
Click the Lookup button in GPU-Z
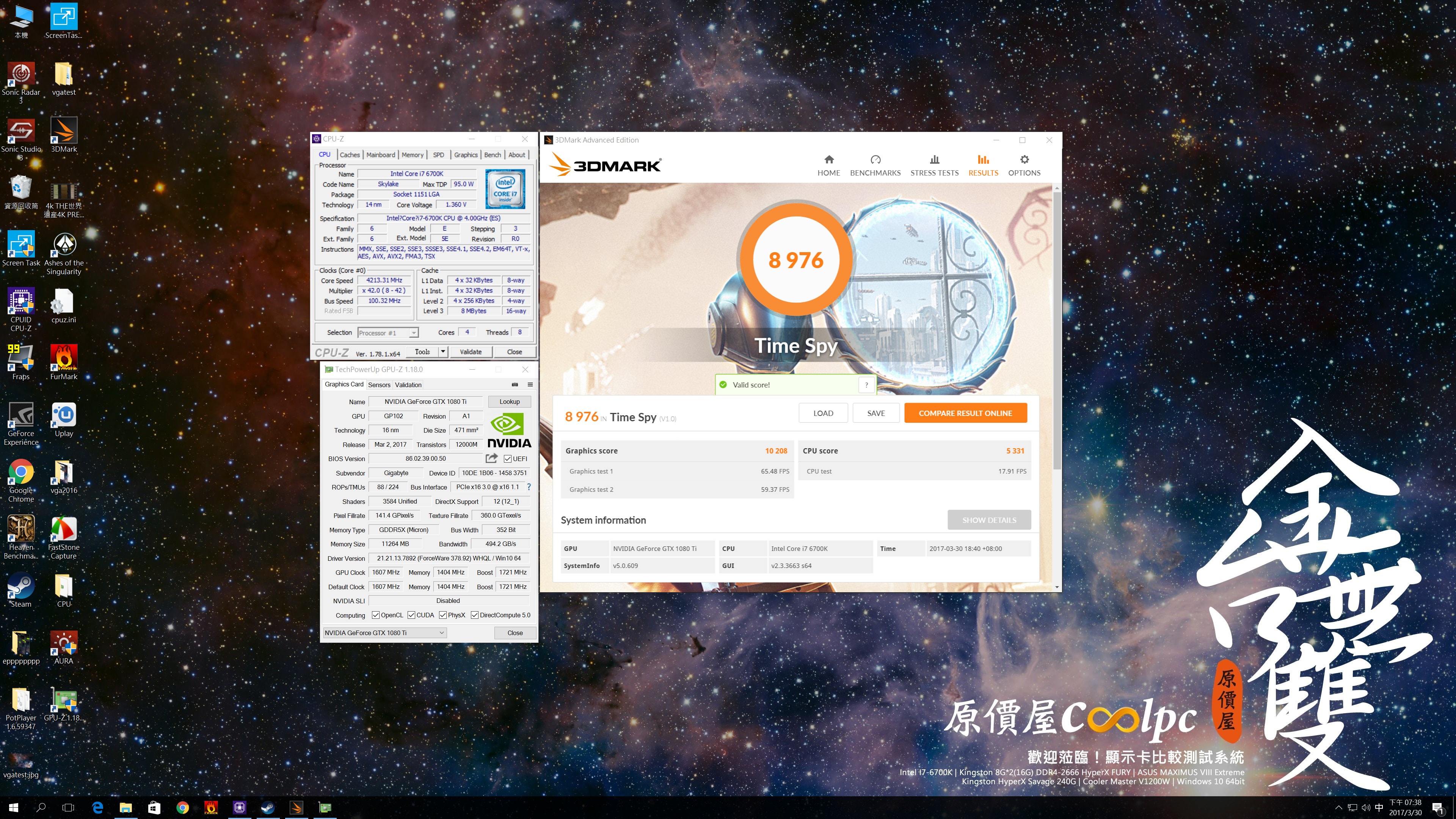[509, 402]
